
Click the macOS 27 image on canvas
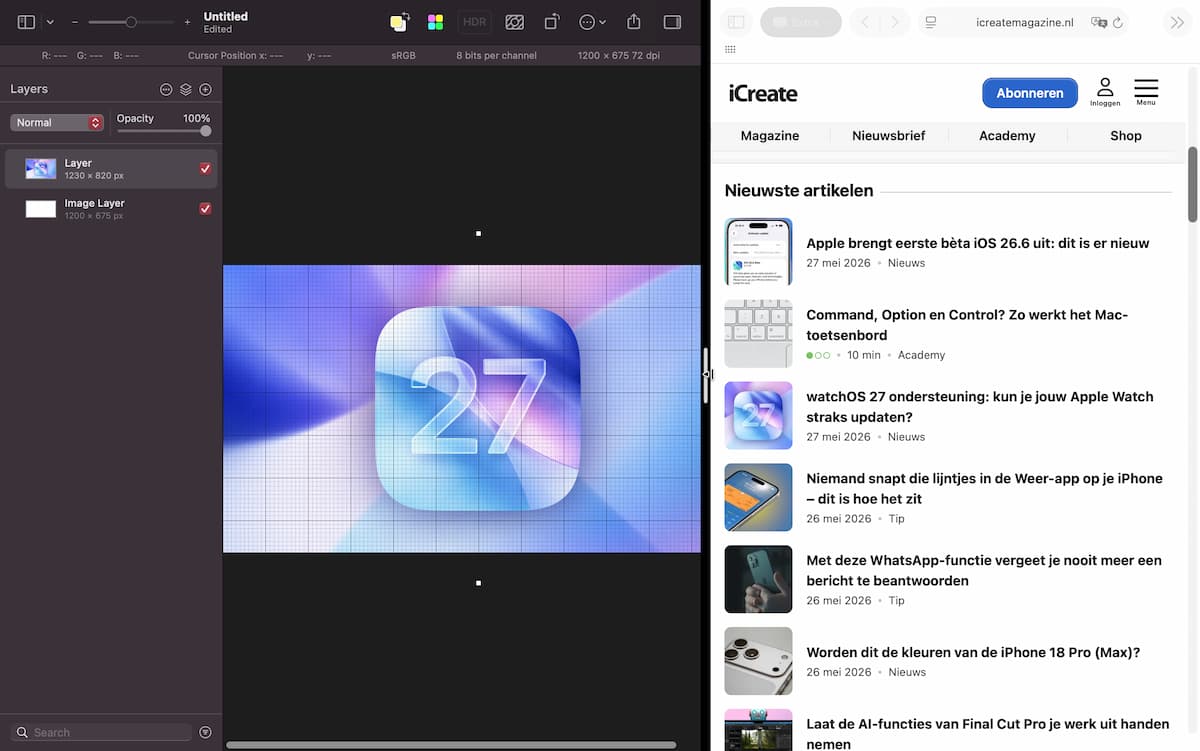(x=462, y=408)
